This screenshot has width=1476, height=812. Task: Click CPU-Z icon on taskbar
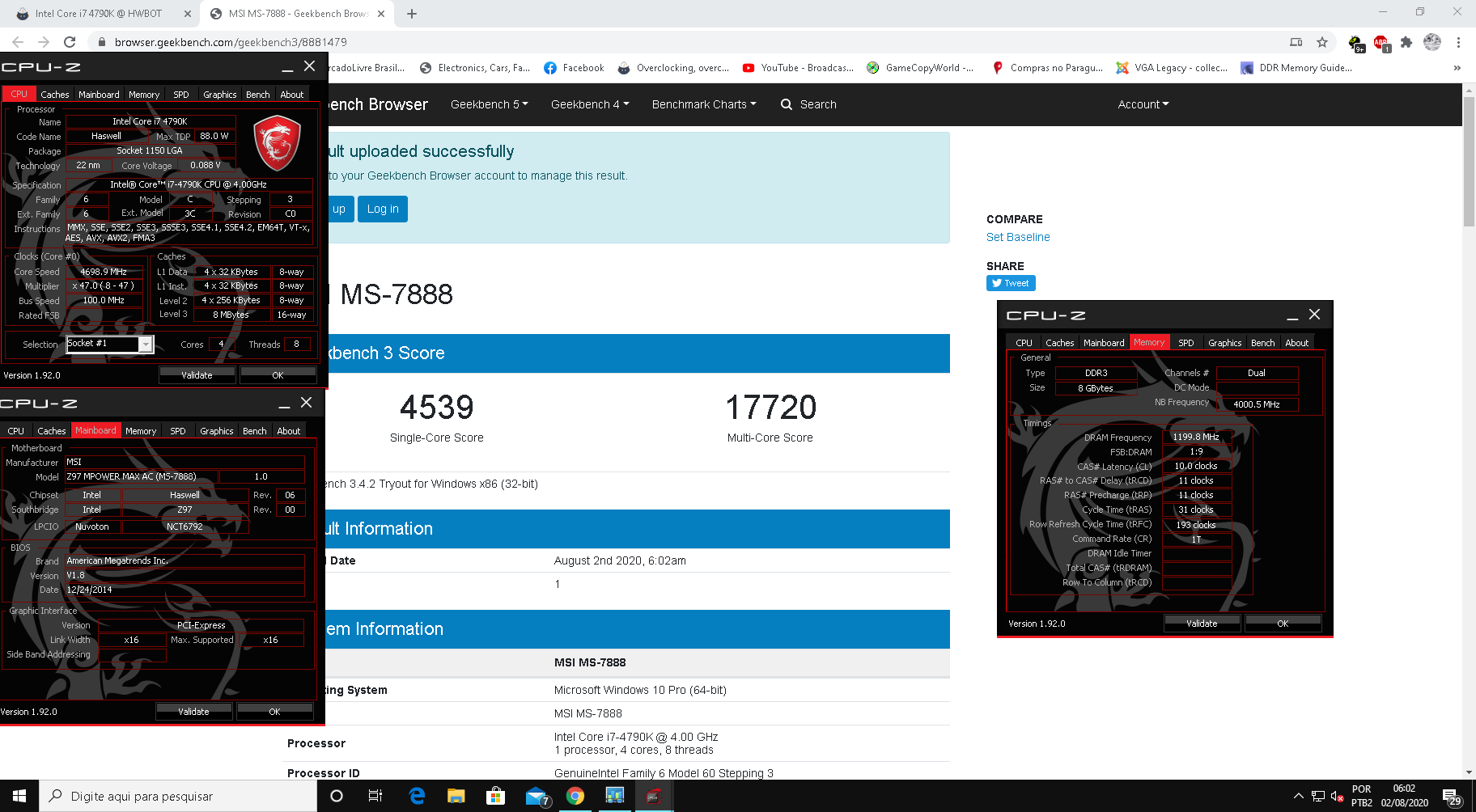pos(654,796)
